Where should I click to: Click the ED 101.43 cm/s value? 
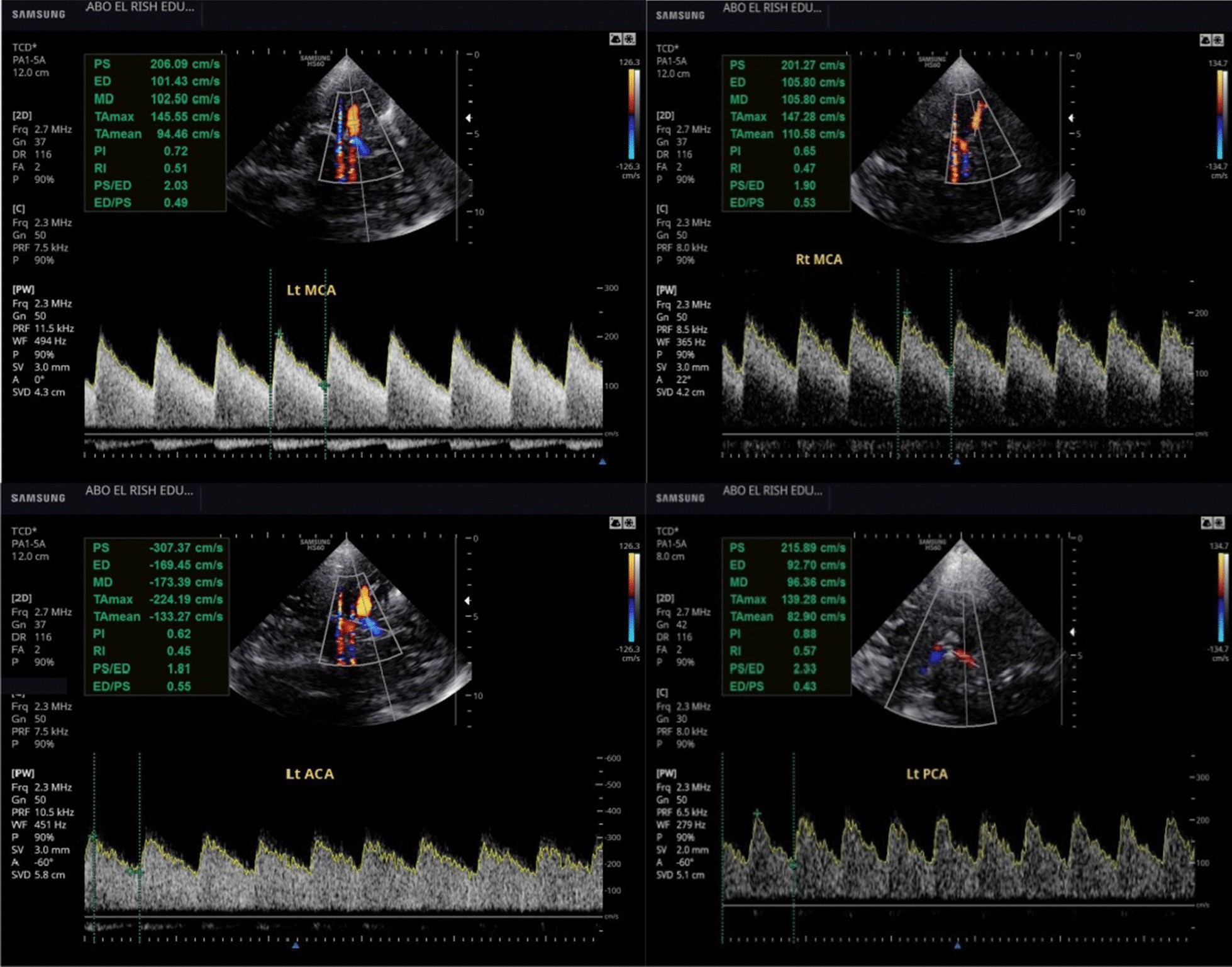click(x=157, y=81)
